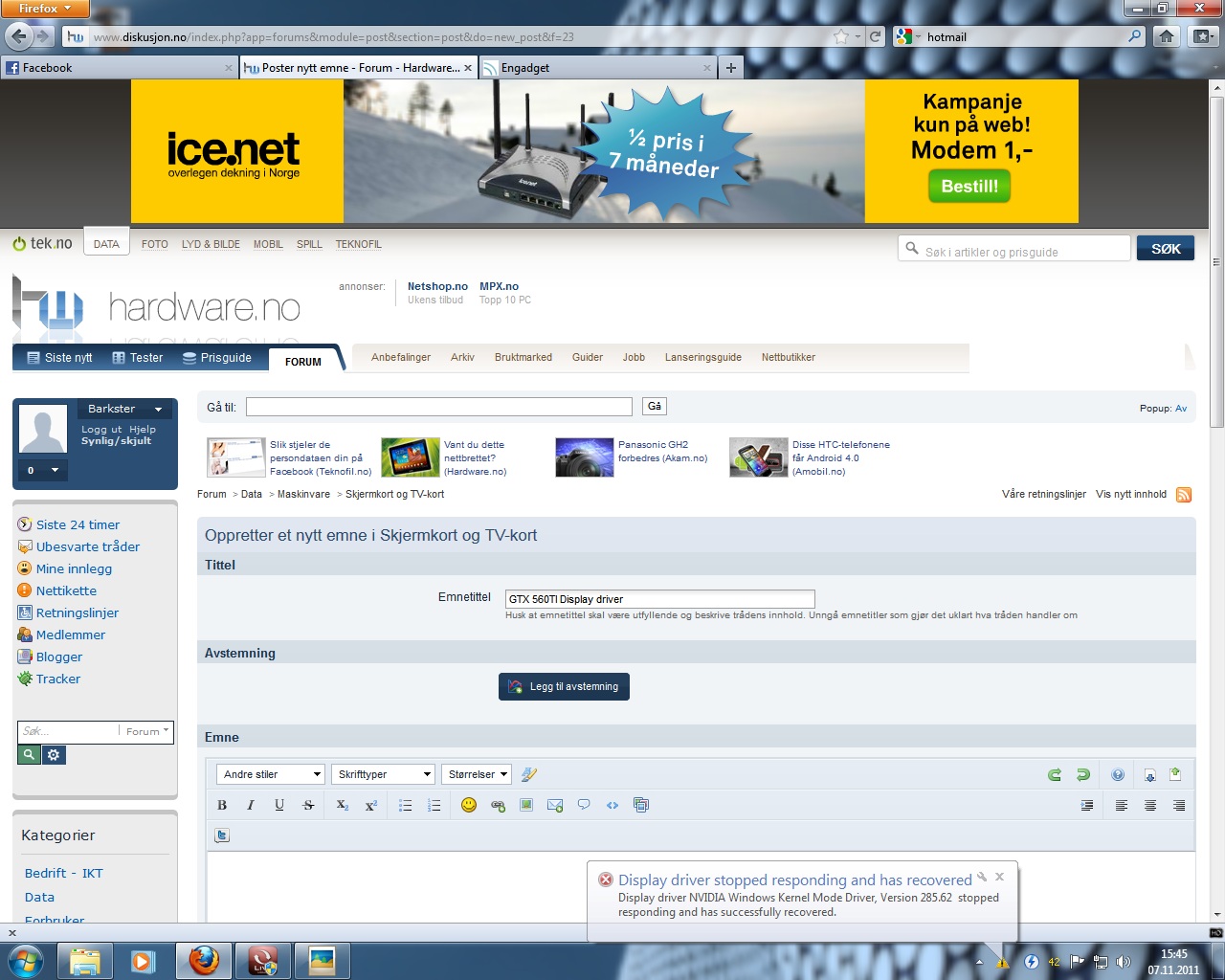This screenshot has width=1225, height=980.
Task: Expand the notifications counter dropdown
Action: pyautogui.click(x=43, y=470)
